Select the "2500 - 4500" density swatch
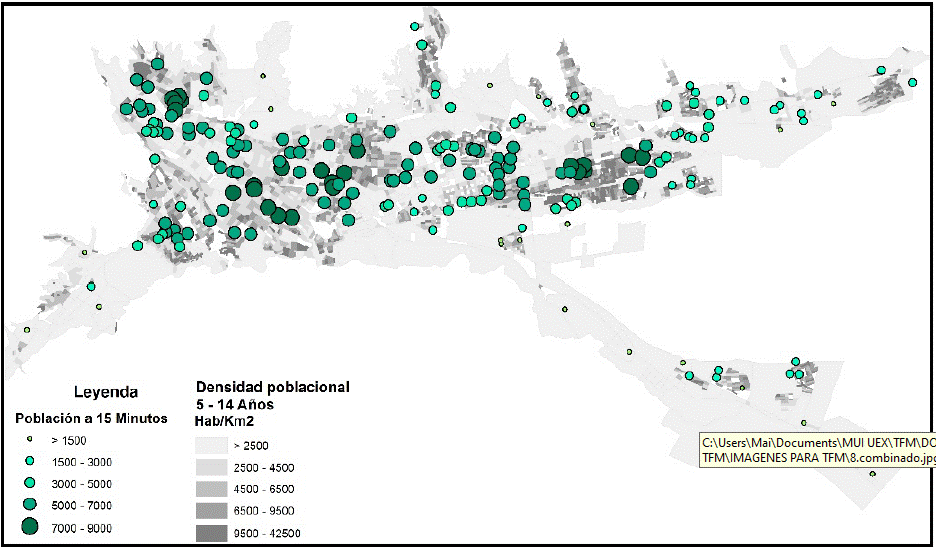The image size is (936, 549). (210, 467)
